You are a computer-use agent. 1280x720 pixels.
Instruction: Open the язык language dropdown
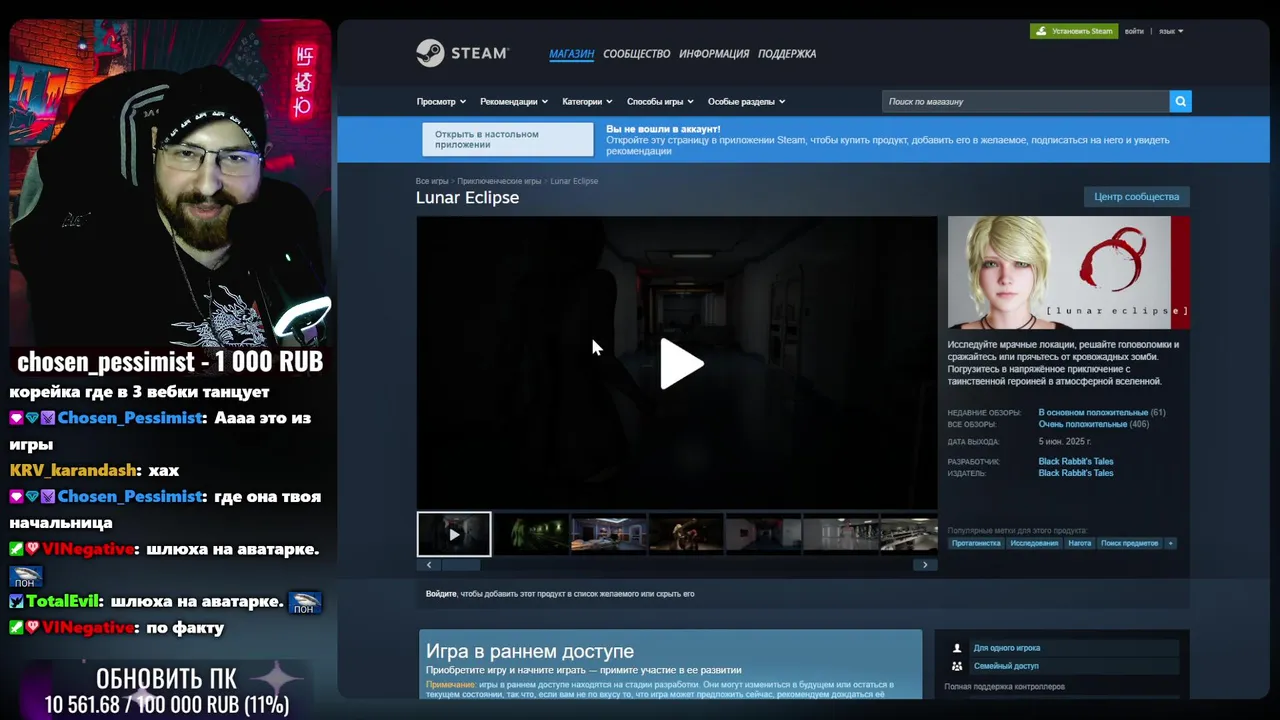pyautogui.click(x=1170, y=31)
